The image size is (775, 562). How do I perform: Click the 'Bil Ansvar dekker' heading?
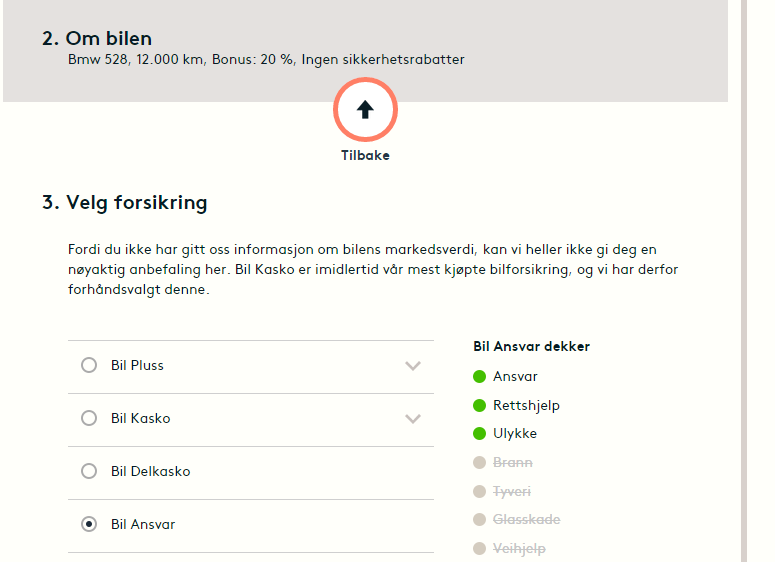pyautogui.click(x=531, y=347)
